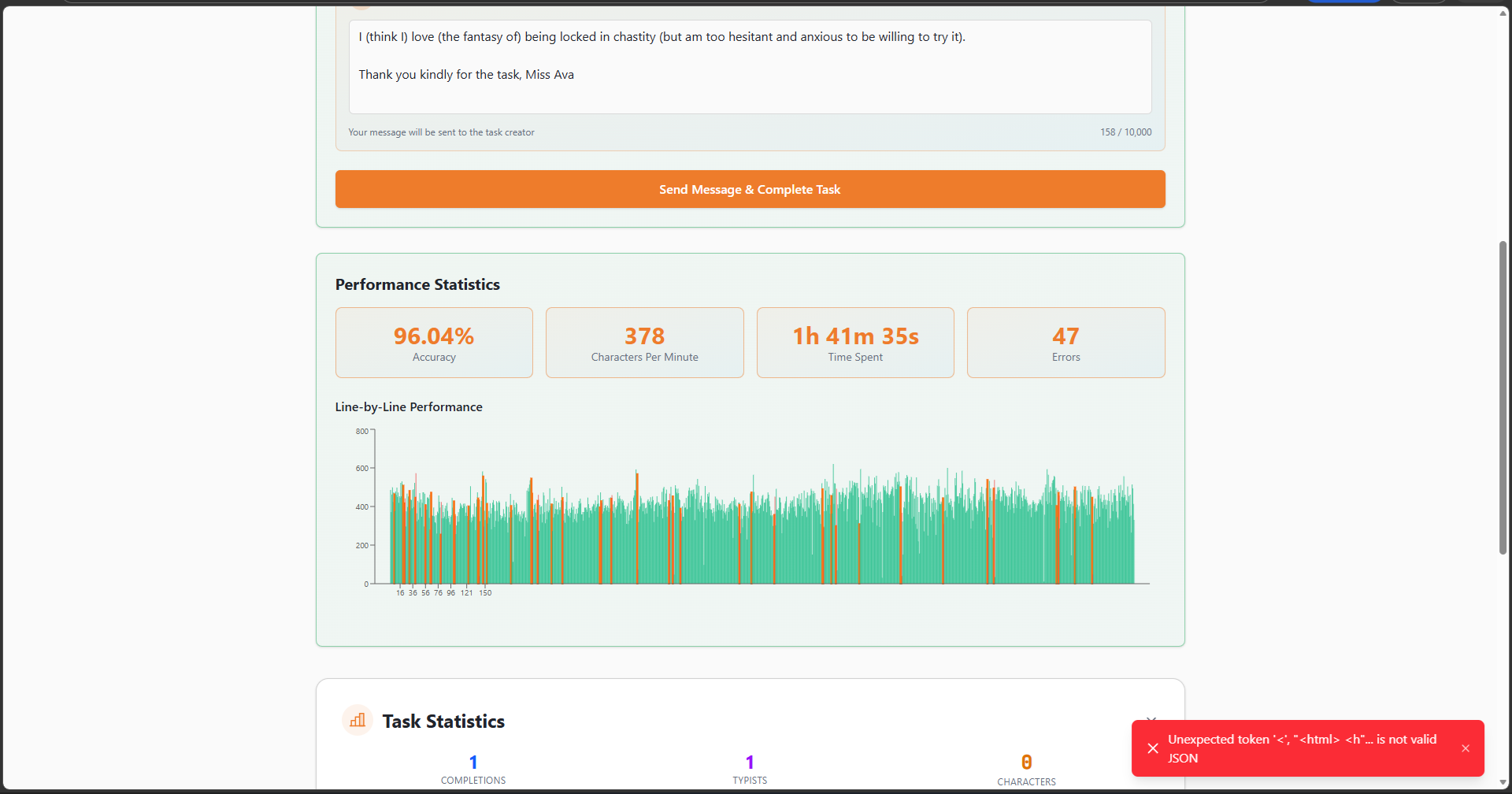Click Send Message & Complete Task button
The width and height of the screenshot is (1512, 794).
pyautogui.click(x=750, y=189)
